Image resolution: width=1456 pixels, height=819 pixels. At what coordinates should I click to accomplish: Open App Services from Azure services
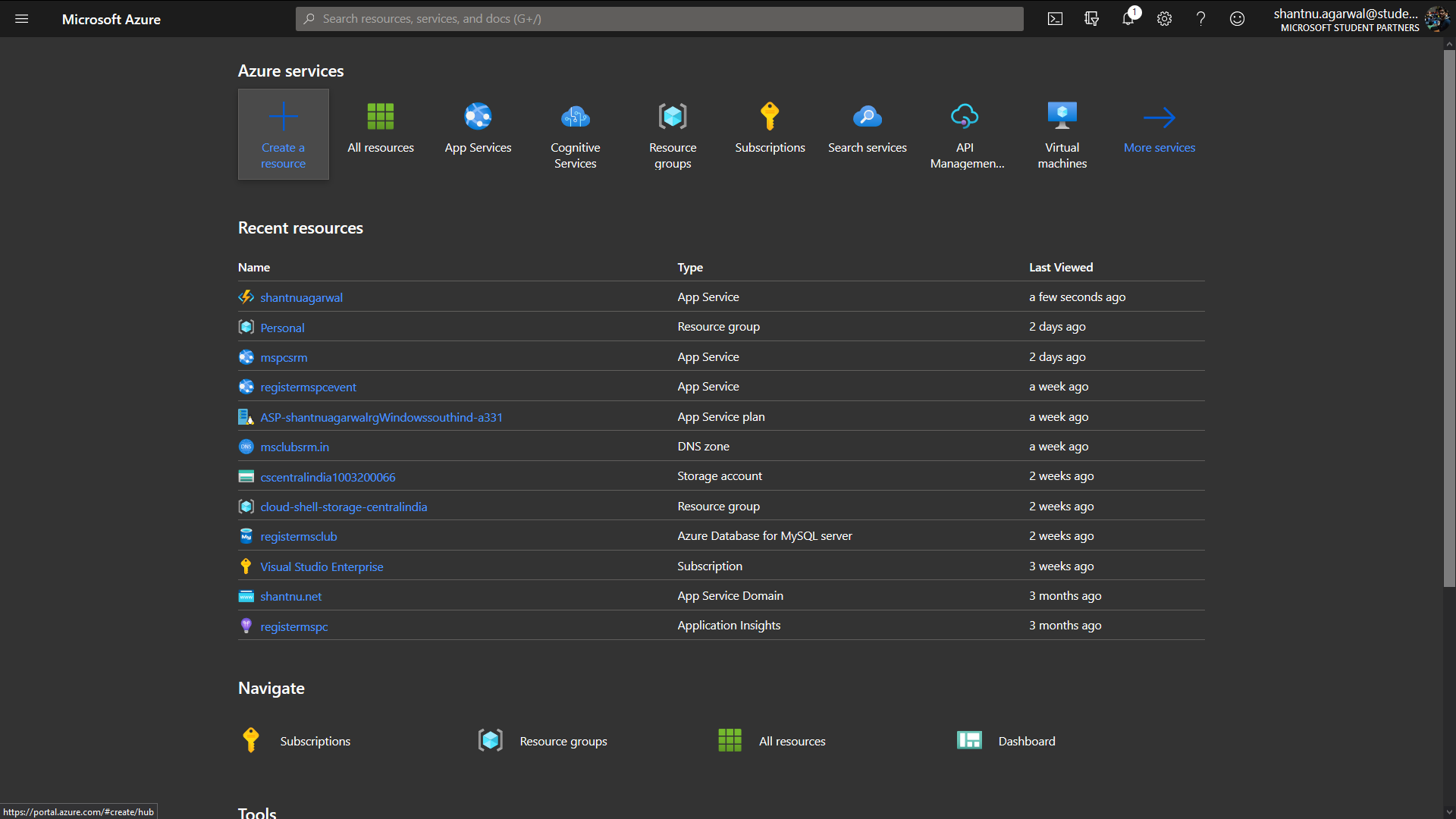(478, 129)
